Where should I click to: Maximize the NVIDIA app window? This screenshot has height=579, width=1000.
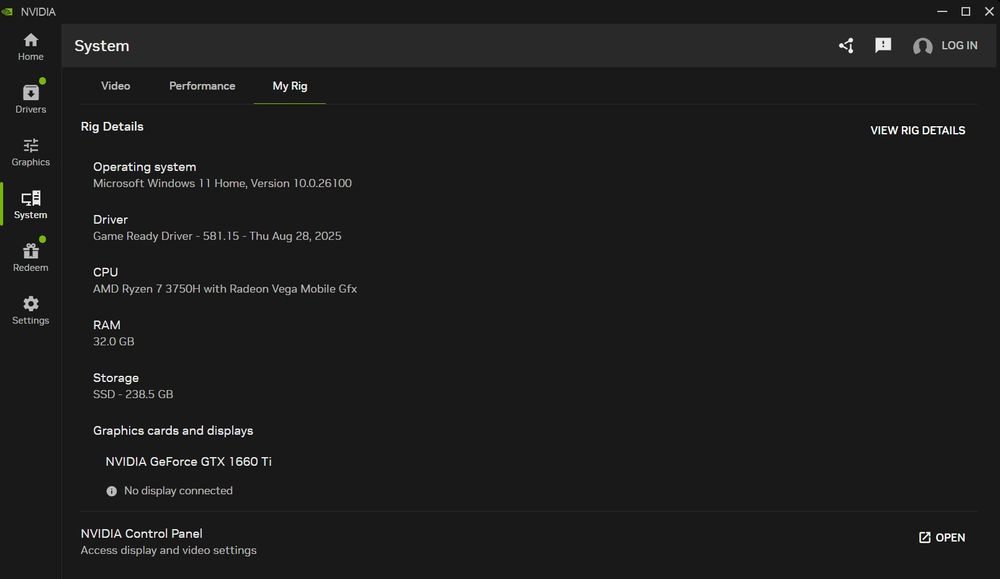tap(966, 12)
